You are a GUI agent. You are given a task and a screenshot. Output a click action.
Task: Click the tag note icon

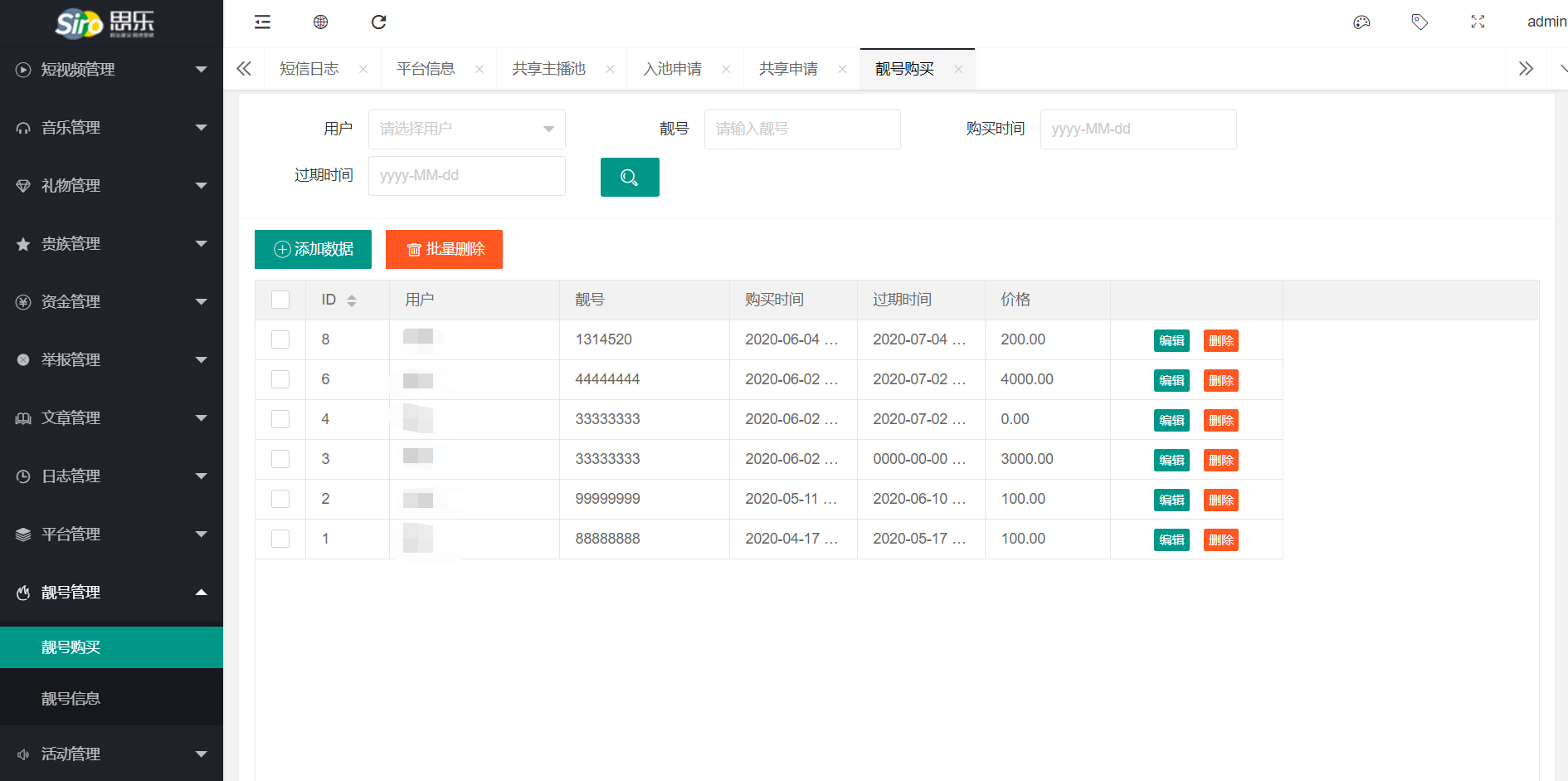tap(1419, 22)
